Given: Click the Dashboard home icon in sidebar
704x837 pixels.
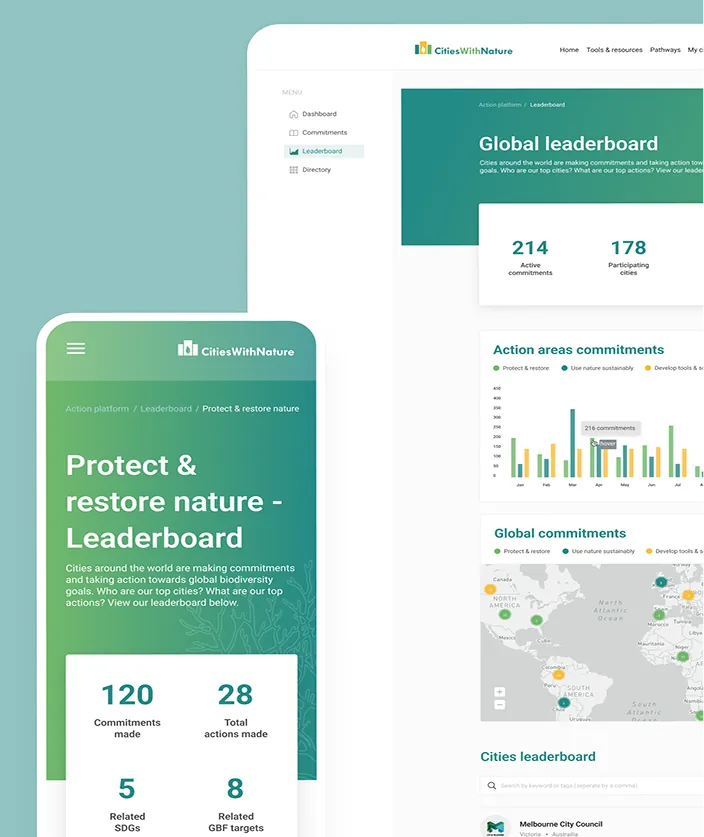Looking at the screenshot, I should [x=293, y=114].
